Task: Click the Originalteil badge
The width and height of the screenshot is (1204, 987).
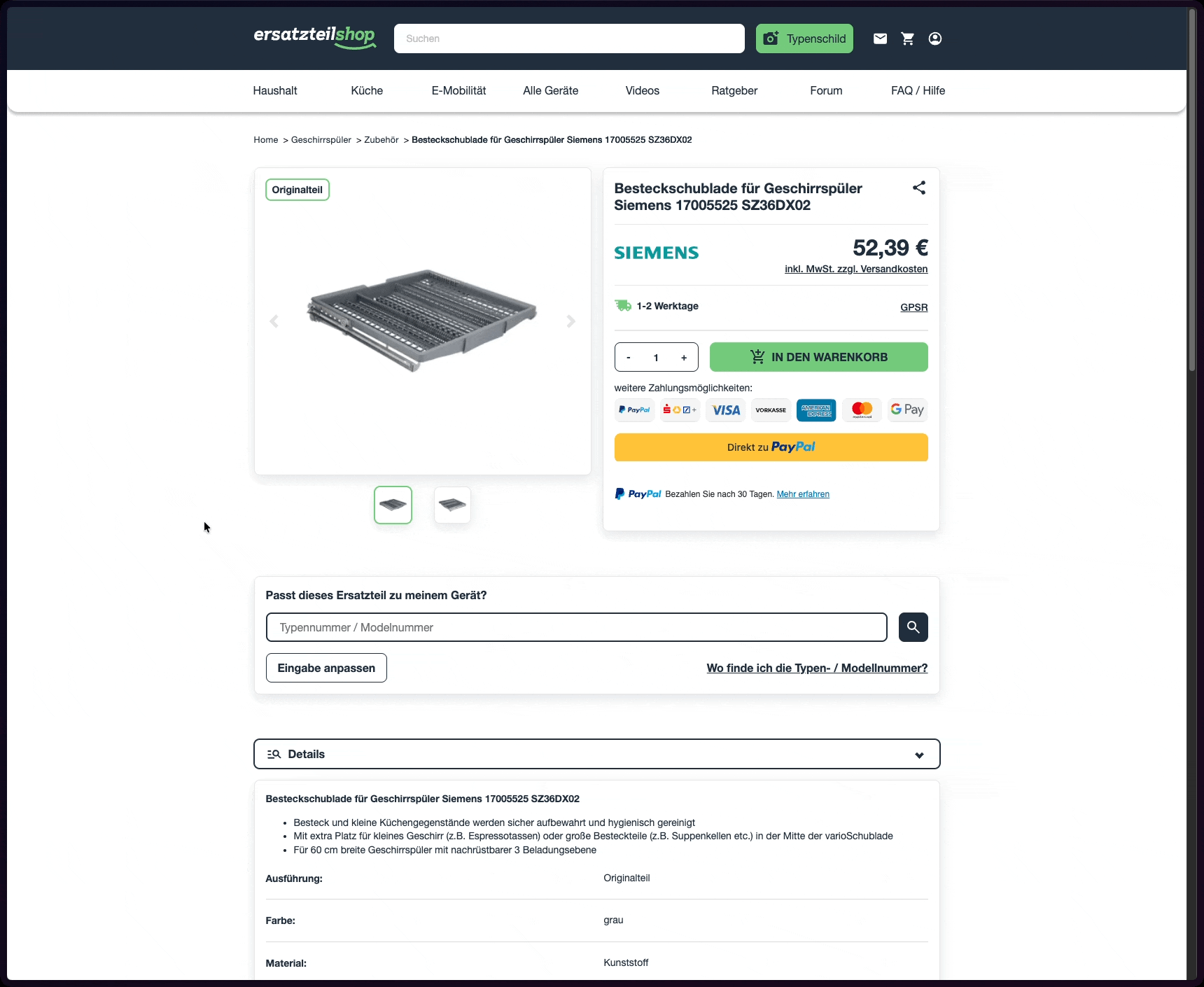Action: pyautogui.click(x=297, y=190)
